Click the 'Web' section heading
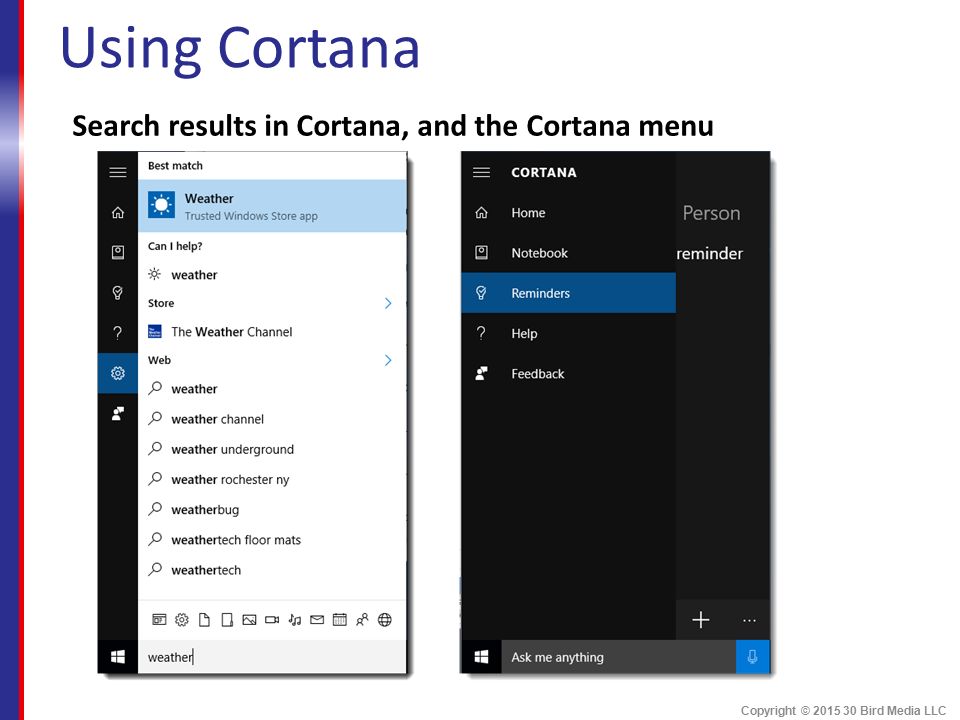This screenshot has height=720, width=960. point(159,360)
